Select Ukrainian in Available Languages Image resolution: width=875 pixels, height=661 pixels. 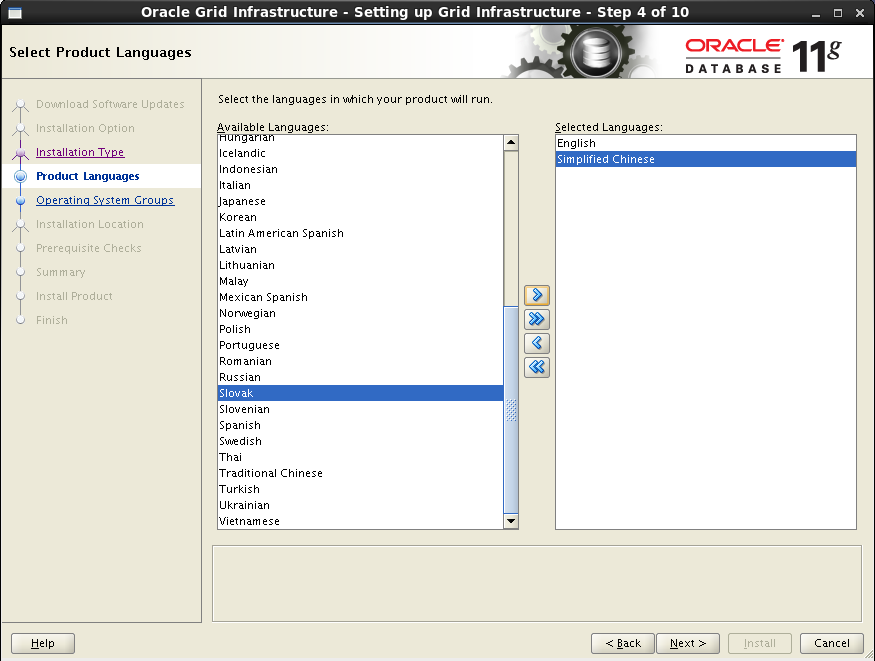tap(360, 505)
